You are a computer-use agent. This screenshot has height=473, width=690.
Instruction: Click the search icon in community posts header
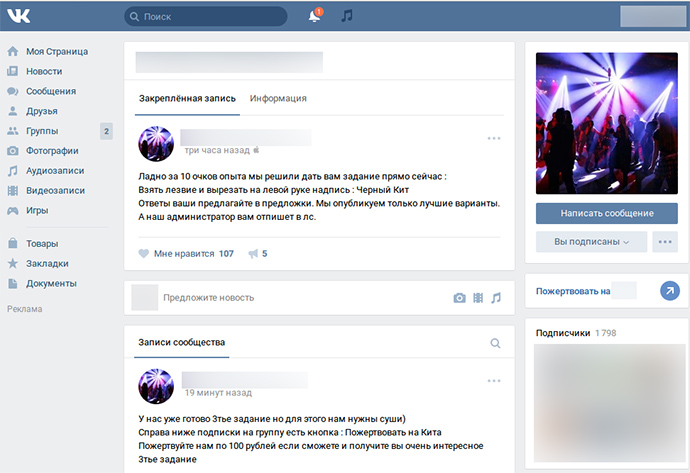[495, 343]
